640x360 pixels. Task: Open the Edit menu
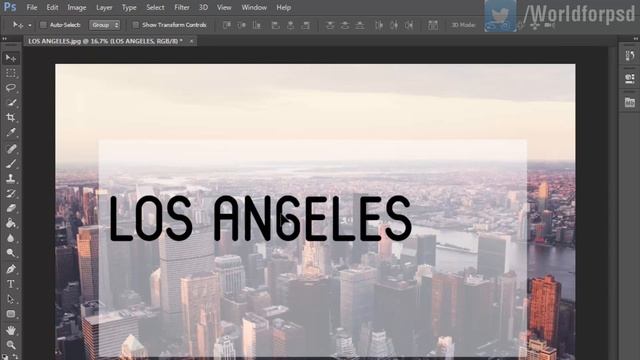pos(52,7)
